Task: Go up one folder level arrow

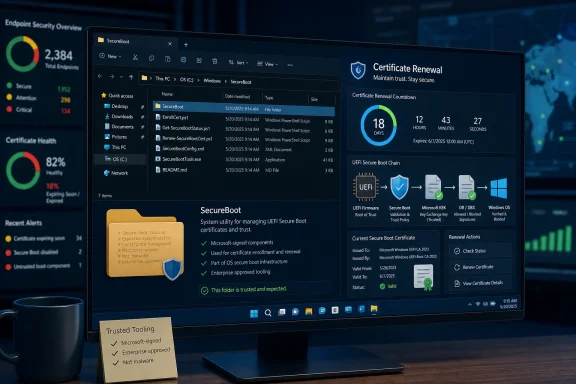Action: click(131, 78)
